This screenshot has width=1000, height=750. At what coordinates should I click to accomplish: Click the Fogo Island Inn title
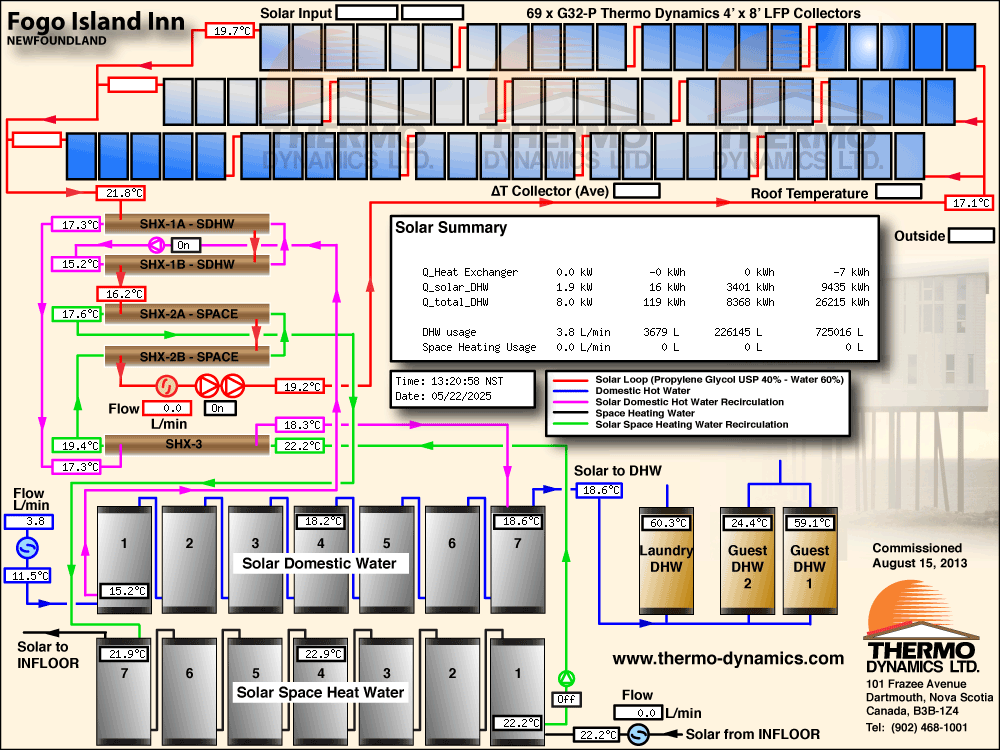coord(96,21)
